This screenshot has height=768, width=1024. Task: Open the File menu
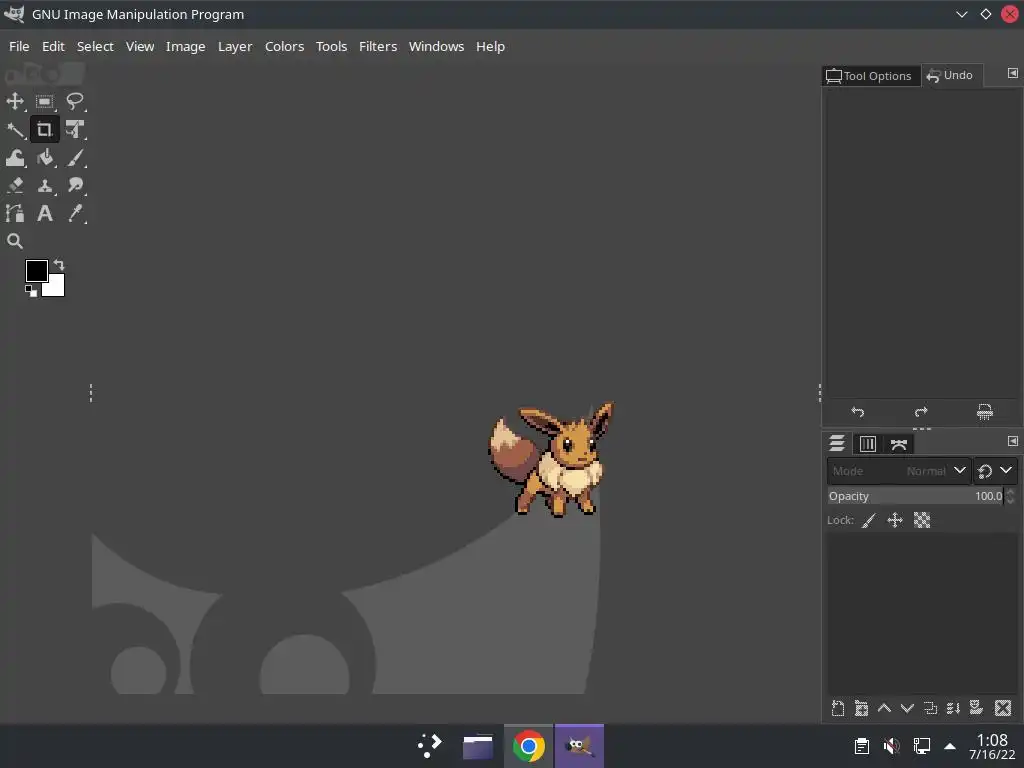[x=19, y=46]
